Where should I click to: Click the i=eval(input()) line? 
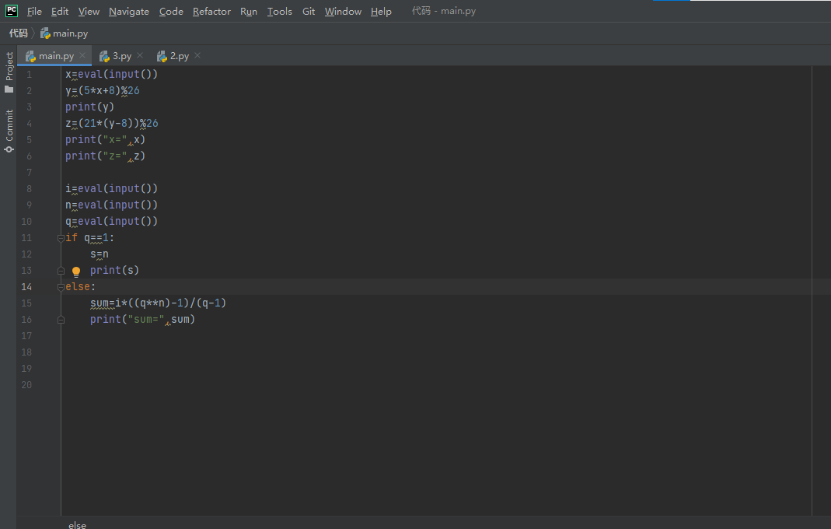(111, 189)
